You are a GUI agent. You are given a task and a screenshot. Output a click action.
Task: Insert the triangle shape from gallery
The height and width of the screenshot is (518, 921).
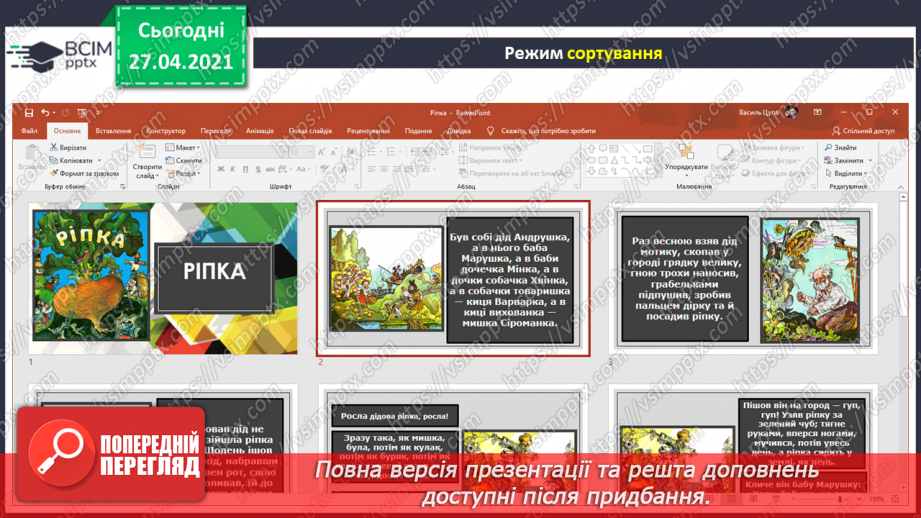[614, 160]
